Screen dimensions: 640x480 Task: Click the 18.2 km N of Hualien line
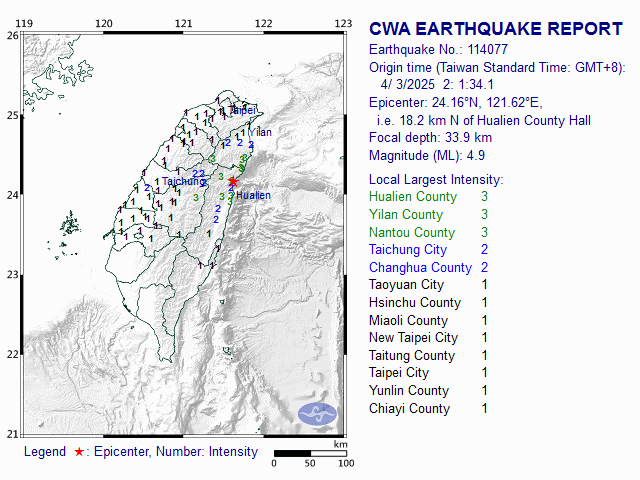pos(484,120)
